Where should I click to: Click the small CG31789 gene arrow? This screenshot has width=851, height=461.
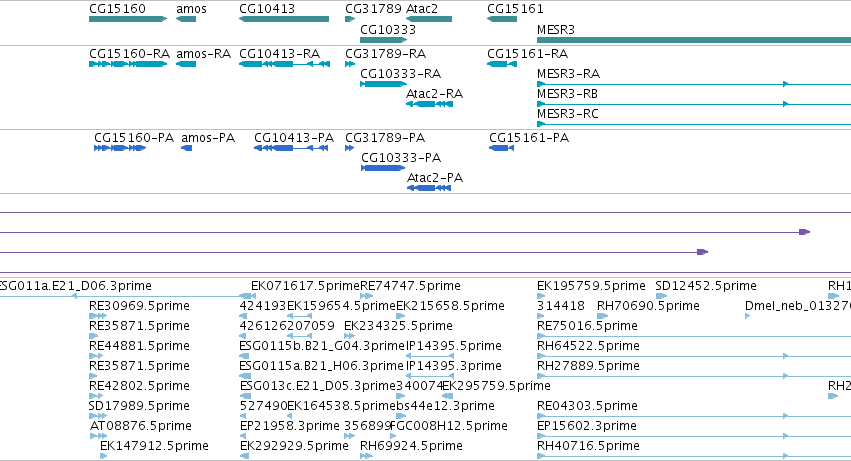350,19
